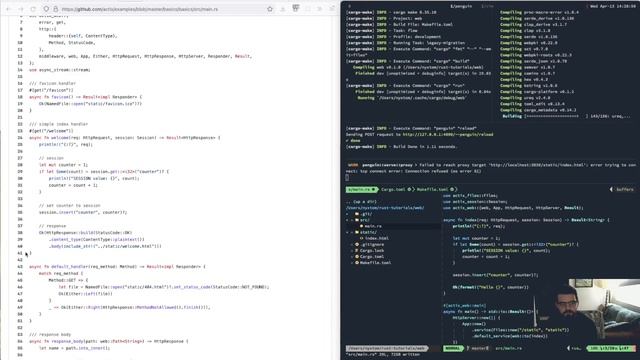Click the lock-file icon beside Cargo.lock

357,251
